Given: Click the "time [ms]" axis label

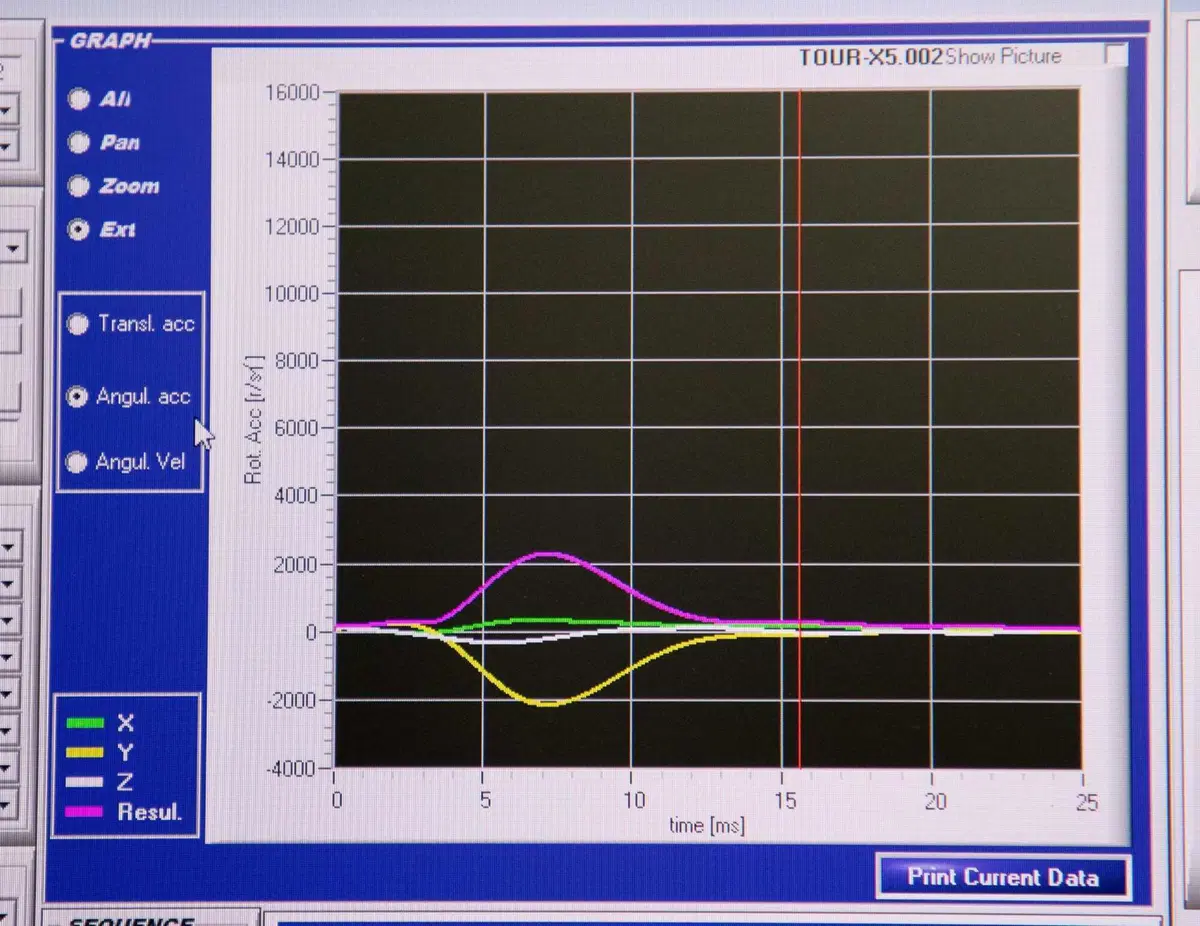Looking at the screenshot, I should [707, 826].
